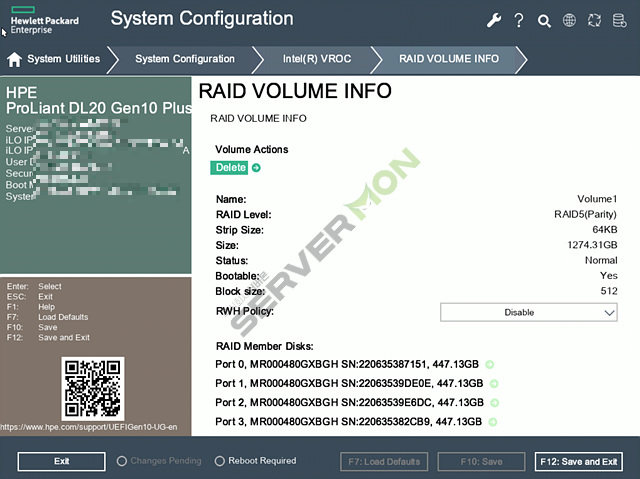
Task: Open the database storage icon
Action: click(620, 20)
